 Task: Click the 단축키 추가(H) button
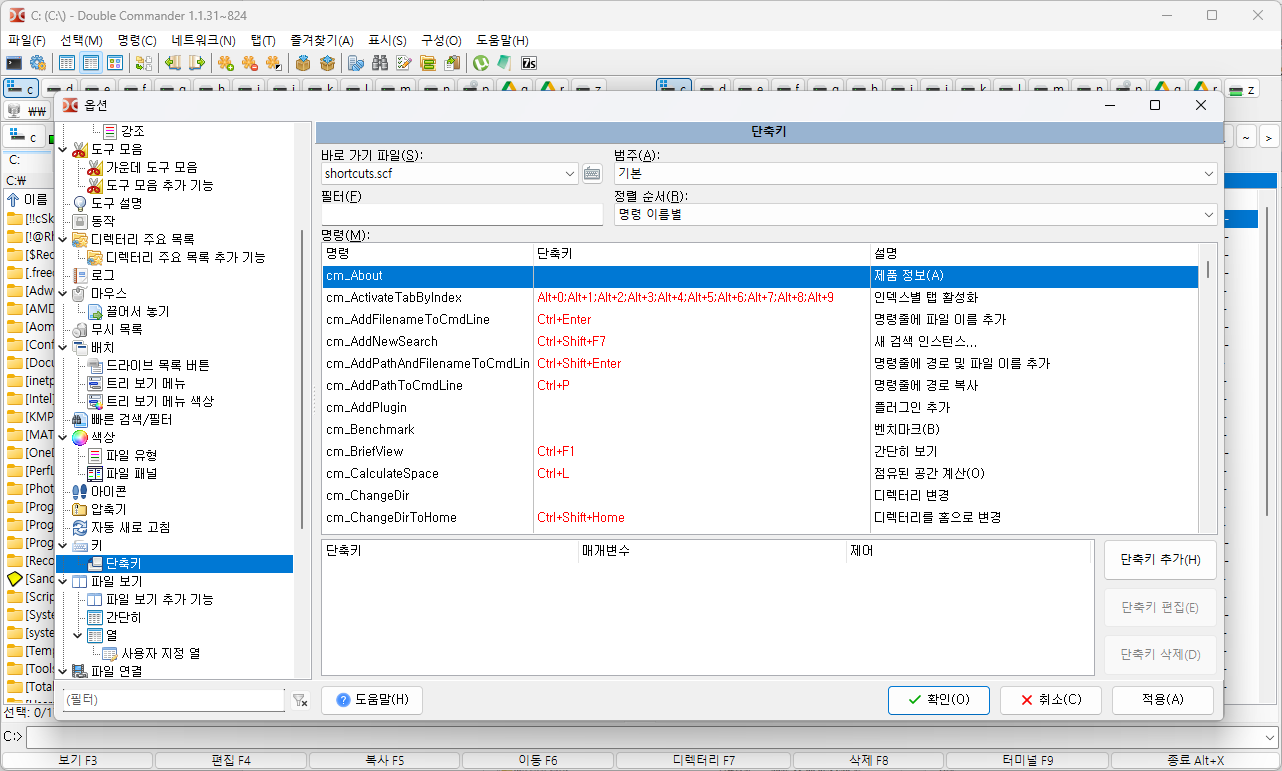[x=1160, y=560]
